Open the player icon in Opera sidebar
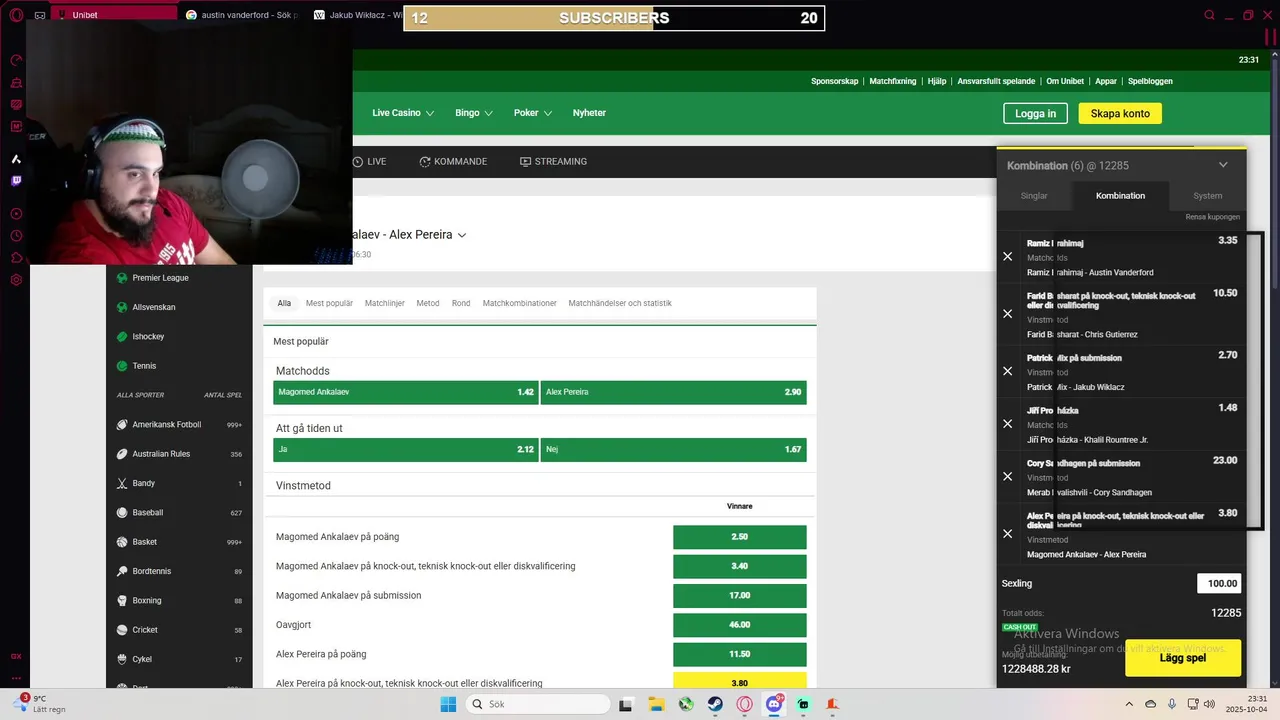 16,213
